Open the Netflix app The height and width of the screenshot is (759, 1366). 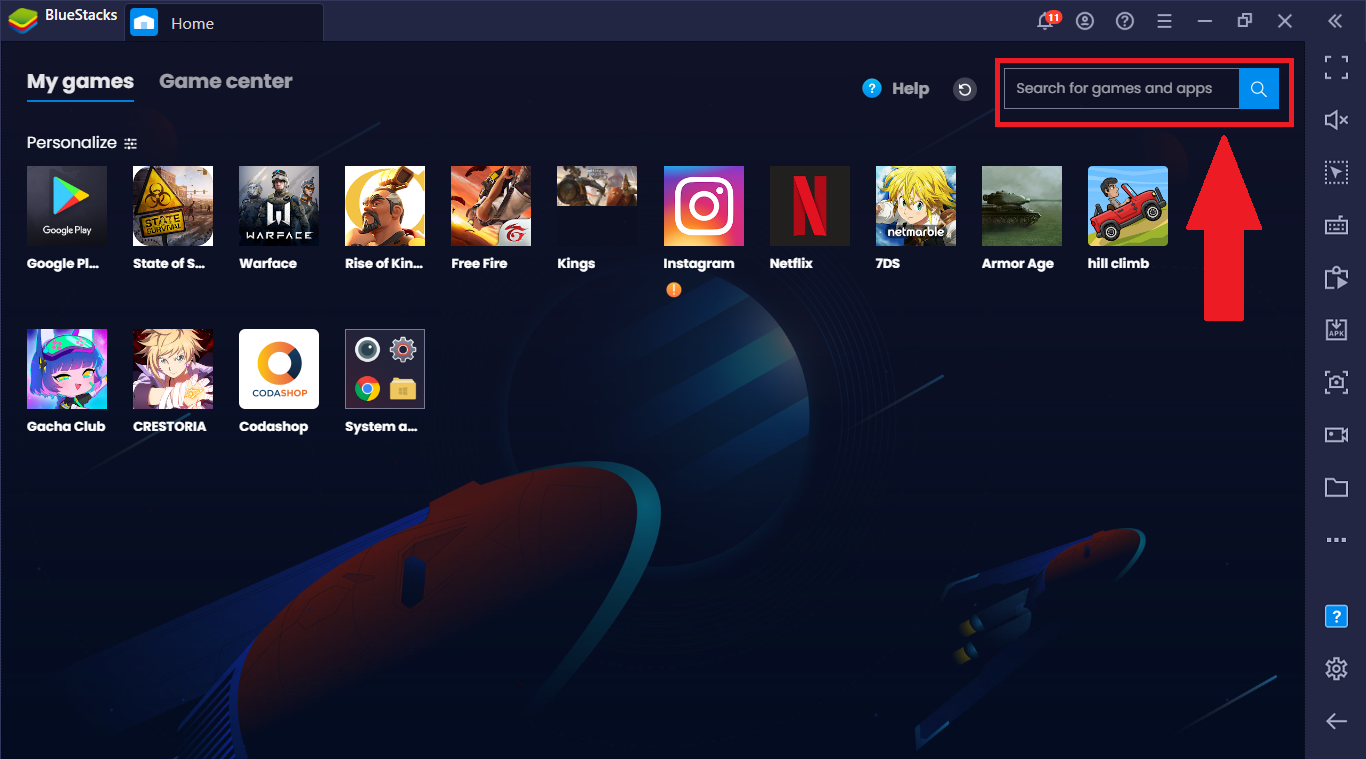click(810, 206)
